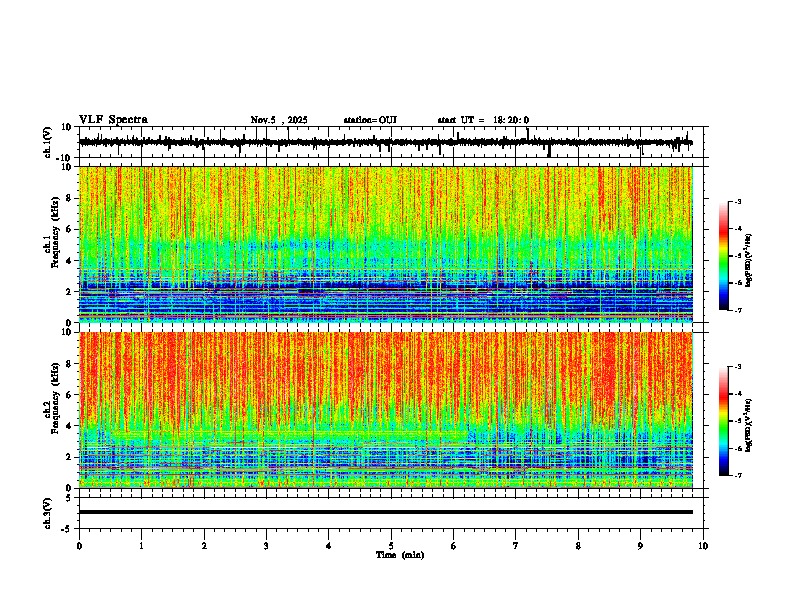
Task: Click the "2" kHz tick on ch.1 frequency axis
Action: [x=69, y=292]
